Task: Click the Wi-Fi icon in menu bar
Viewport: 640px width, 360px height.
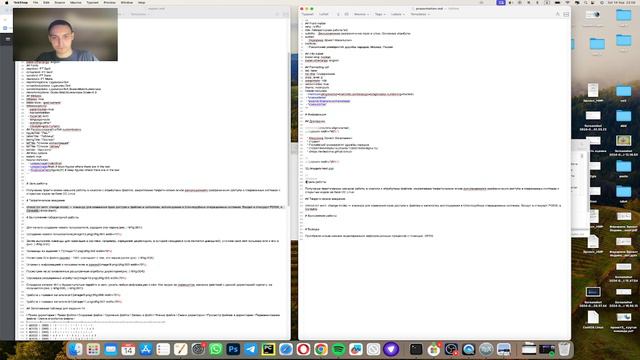Action: 567,2
